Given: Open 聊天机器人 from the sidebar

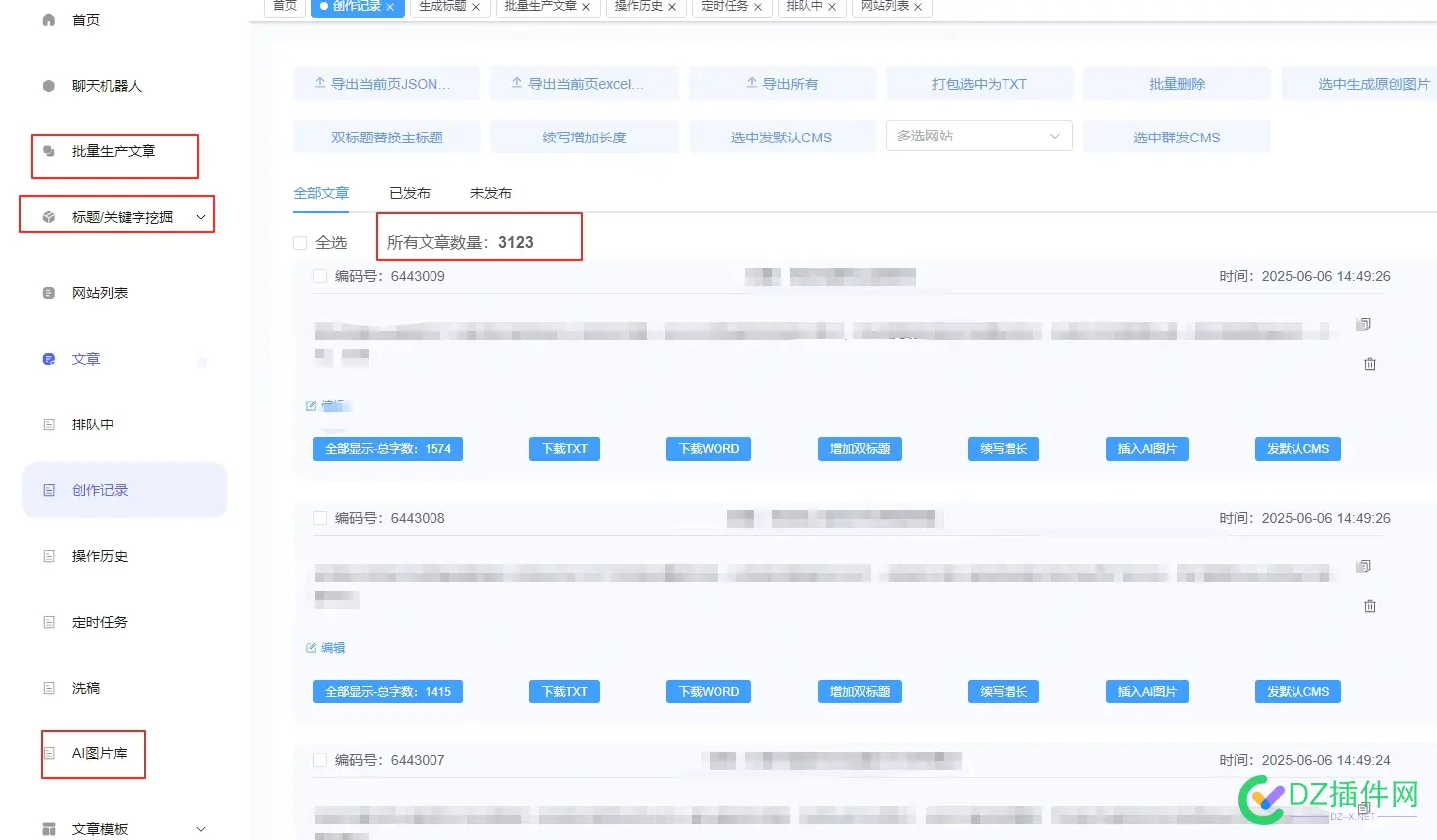Looking at the screenshot, I should pyautogui.click(x=106, y=86).
